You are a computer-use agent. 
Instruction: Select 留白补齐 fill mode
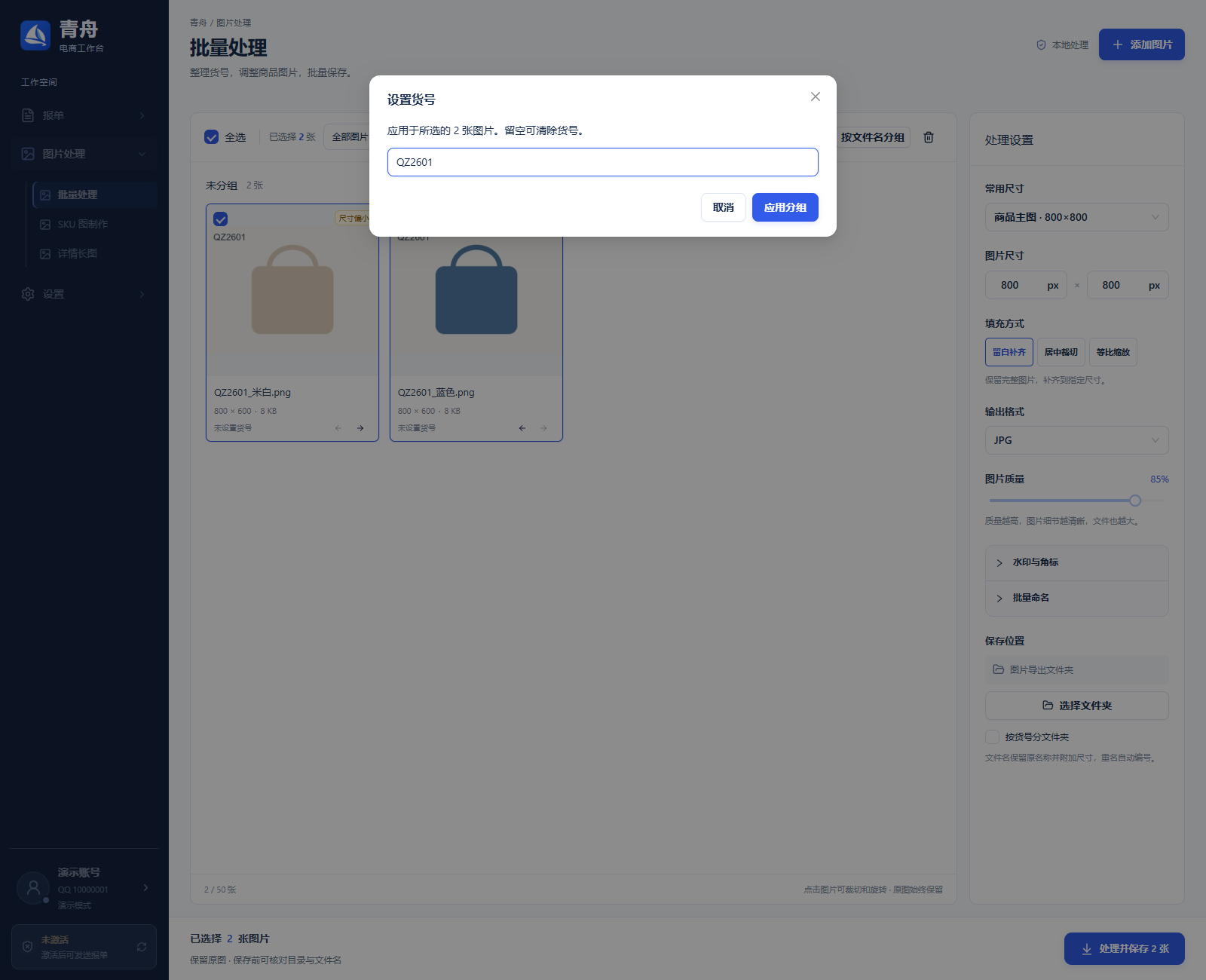tap(1009, 352)
